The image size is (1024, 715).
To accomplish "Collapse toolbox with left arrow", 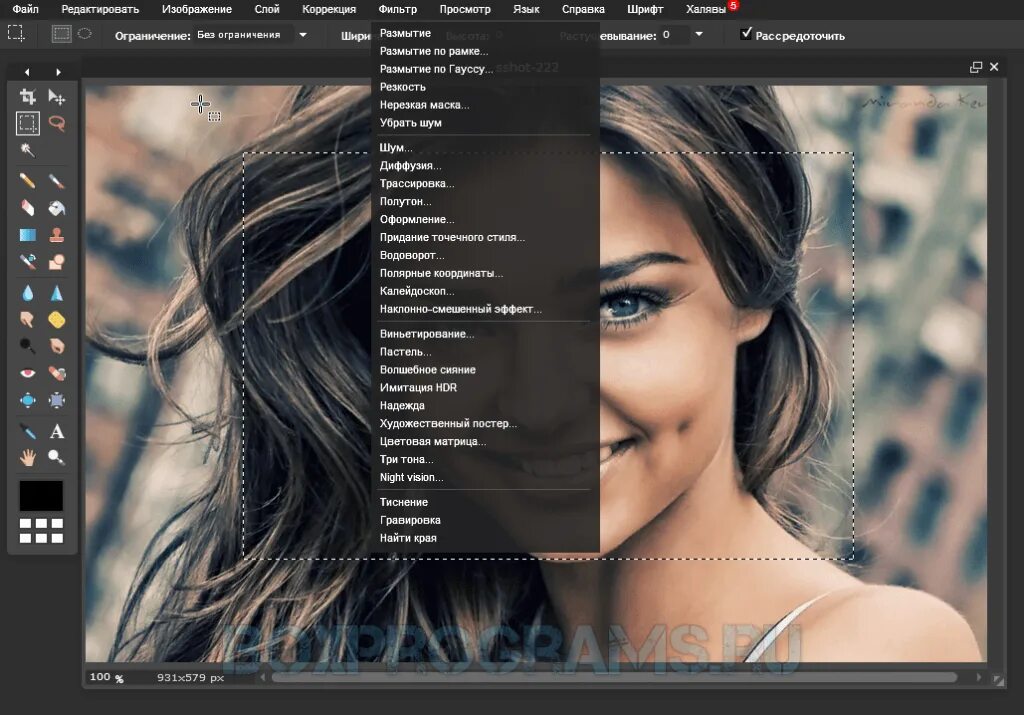I will (27, 72).
